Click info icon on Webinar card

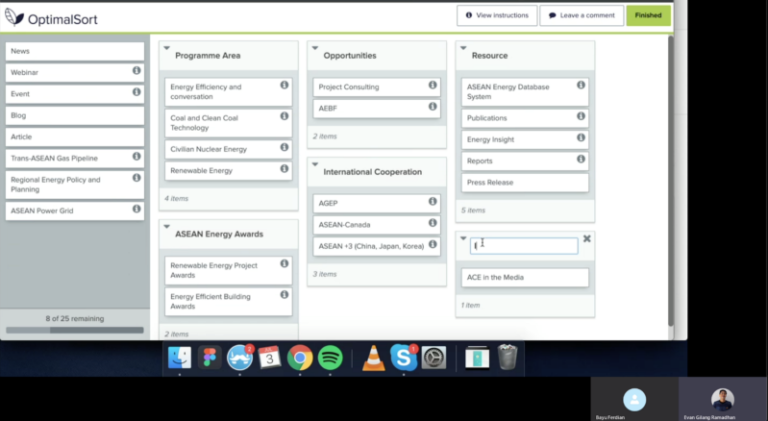[137, 71]
